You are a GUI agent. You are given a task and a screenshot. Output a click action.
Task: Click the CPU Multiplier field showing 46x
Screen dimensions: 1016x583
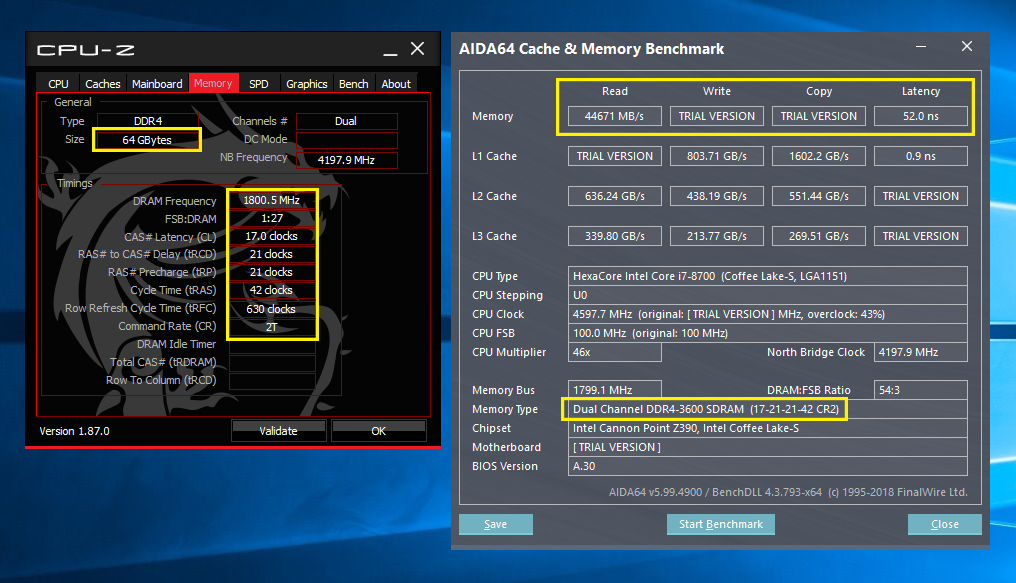point(614,352)
